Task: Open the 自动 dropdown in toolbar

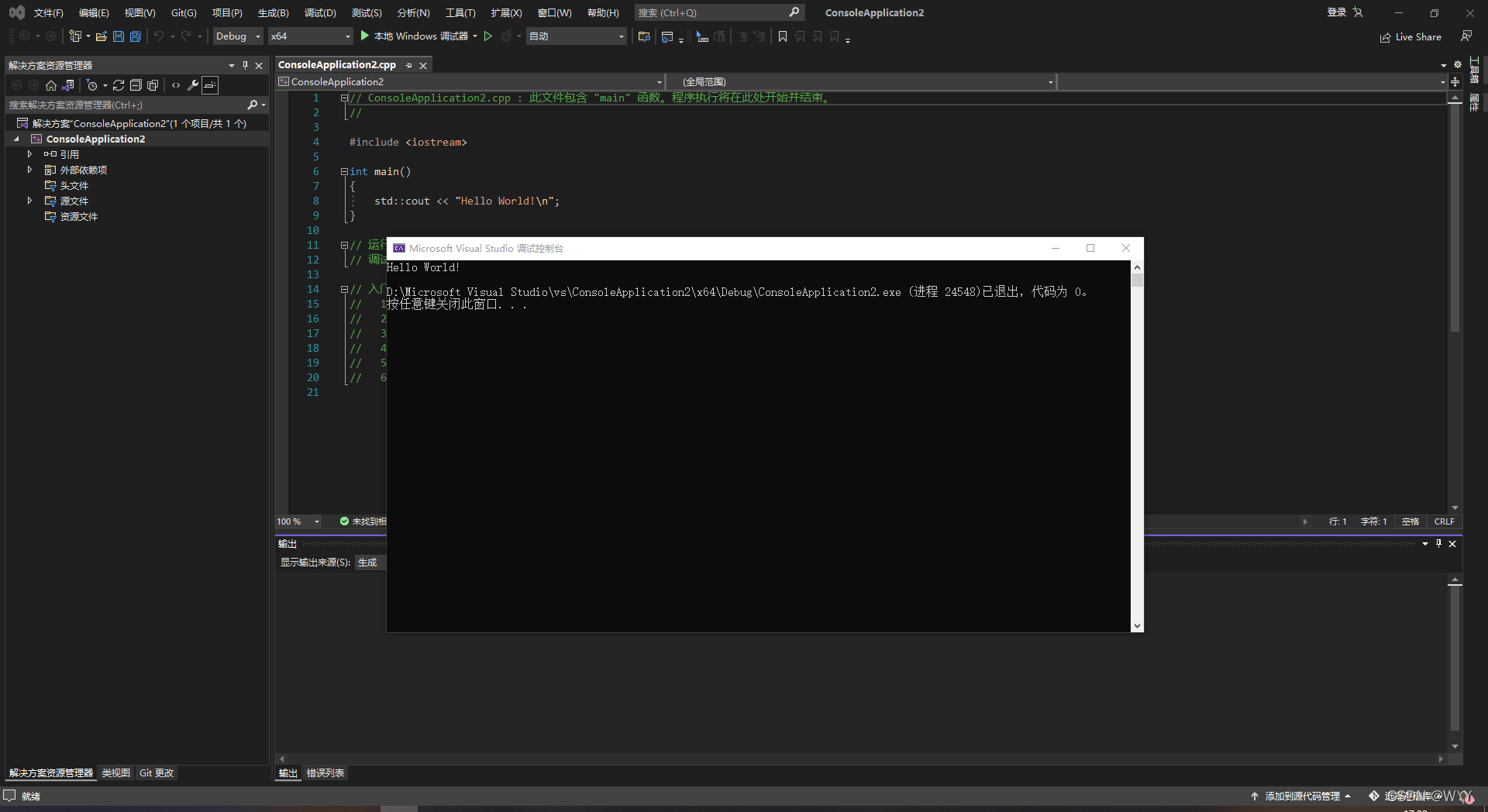Action: point(577,36)
